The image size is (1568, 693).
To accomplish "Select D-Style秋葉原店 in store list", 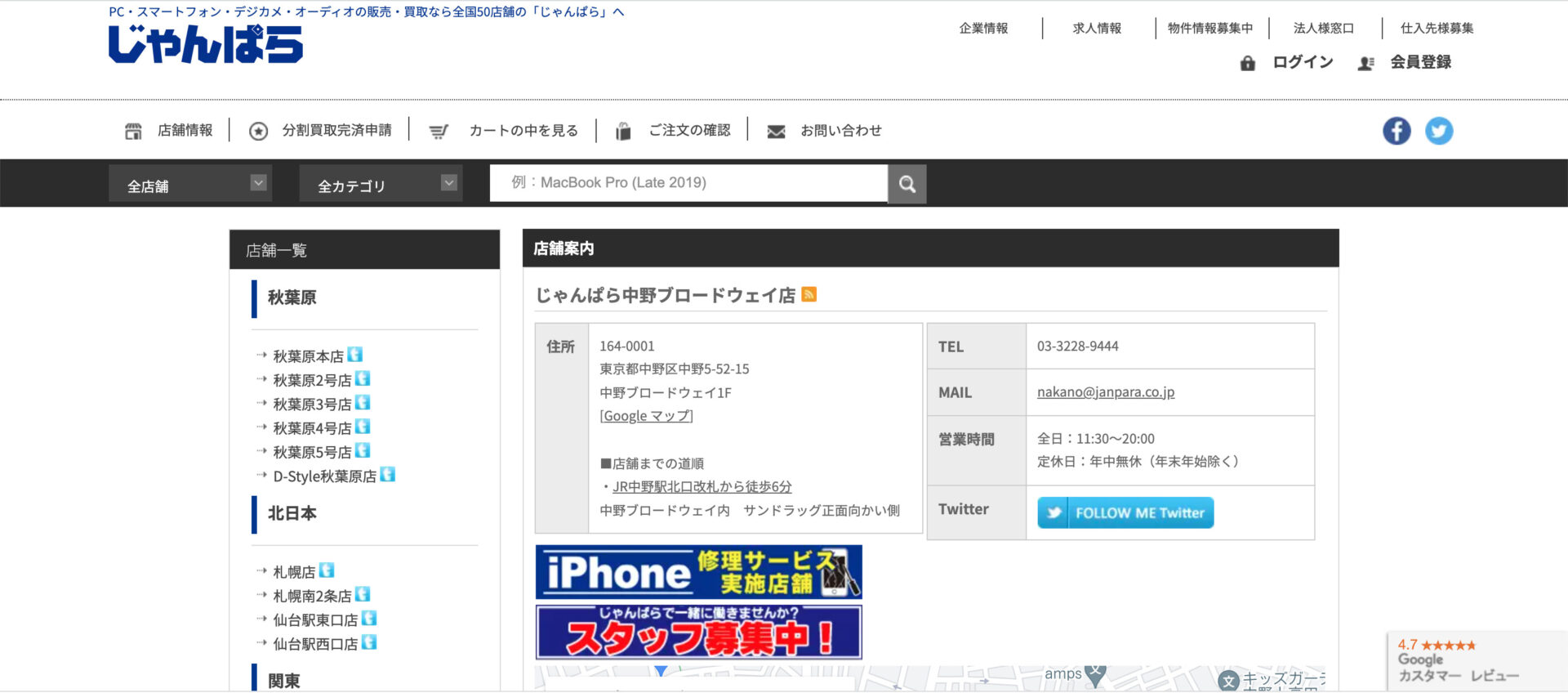I will (324, 476).
